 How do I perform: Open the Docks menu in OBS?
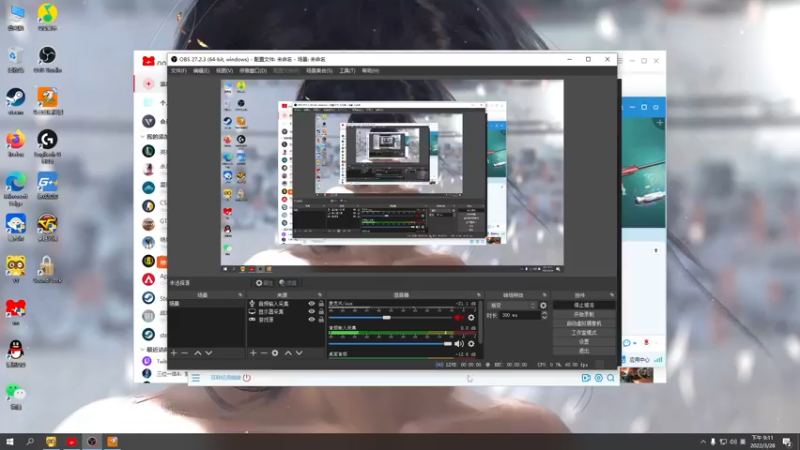click(253, 71)
